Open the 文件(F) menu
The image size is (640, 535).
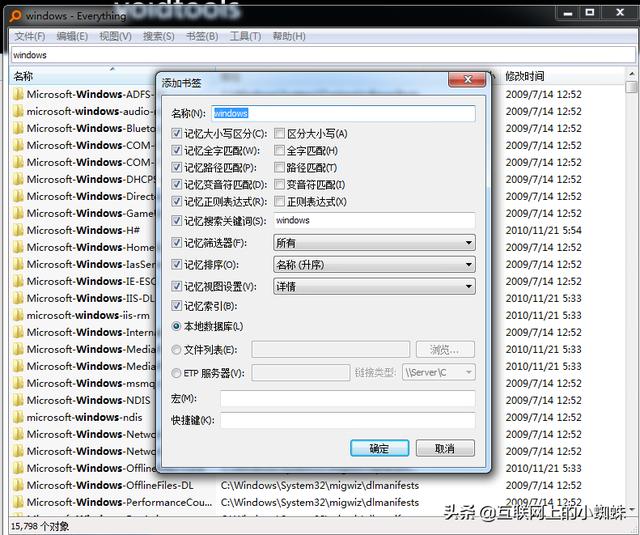click(x=30, y=37)
